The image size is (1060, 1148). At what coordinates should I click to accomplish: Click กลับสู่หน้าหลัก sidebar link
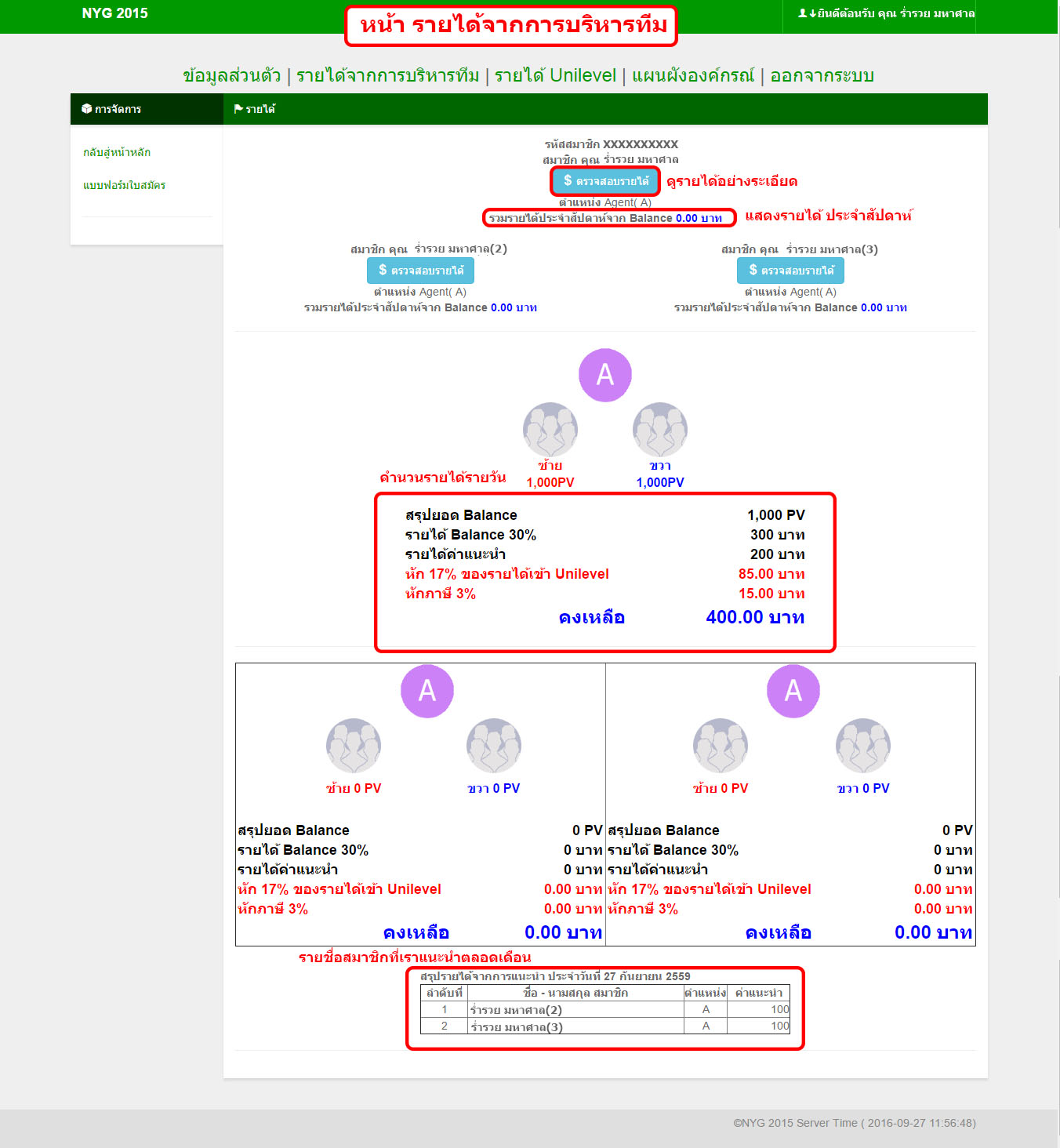tap(117, 152)
